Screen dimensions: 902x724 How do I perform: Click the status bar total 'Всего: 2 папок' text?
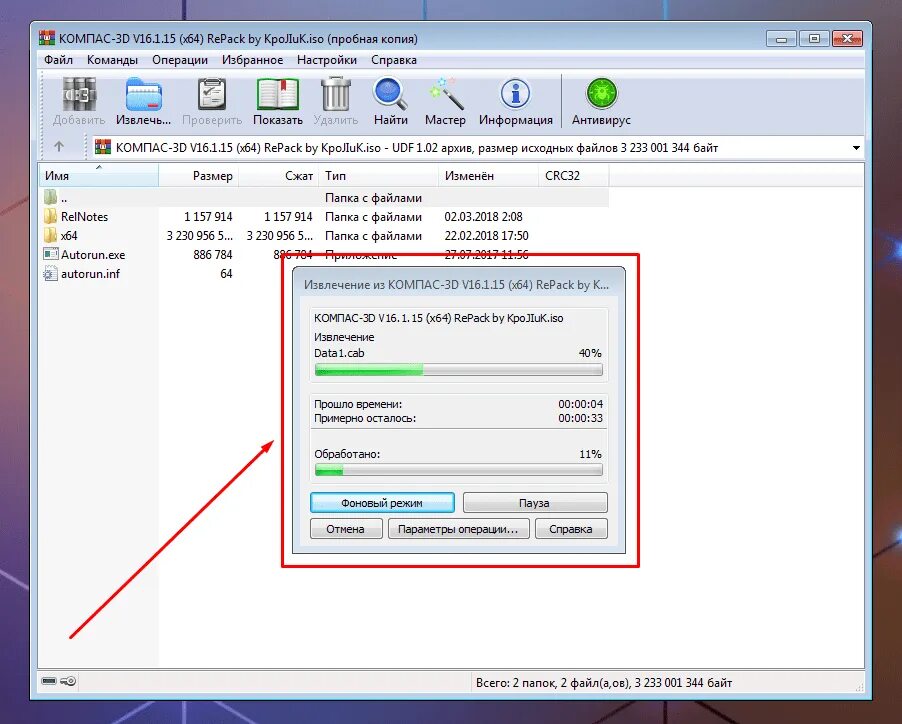604,683
